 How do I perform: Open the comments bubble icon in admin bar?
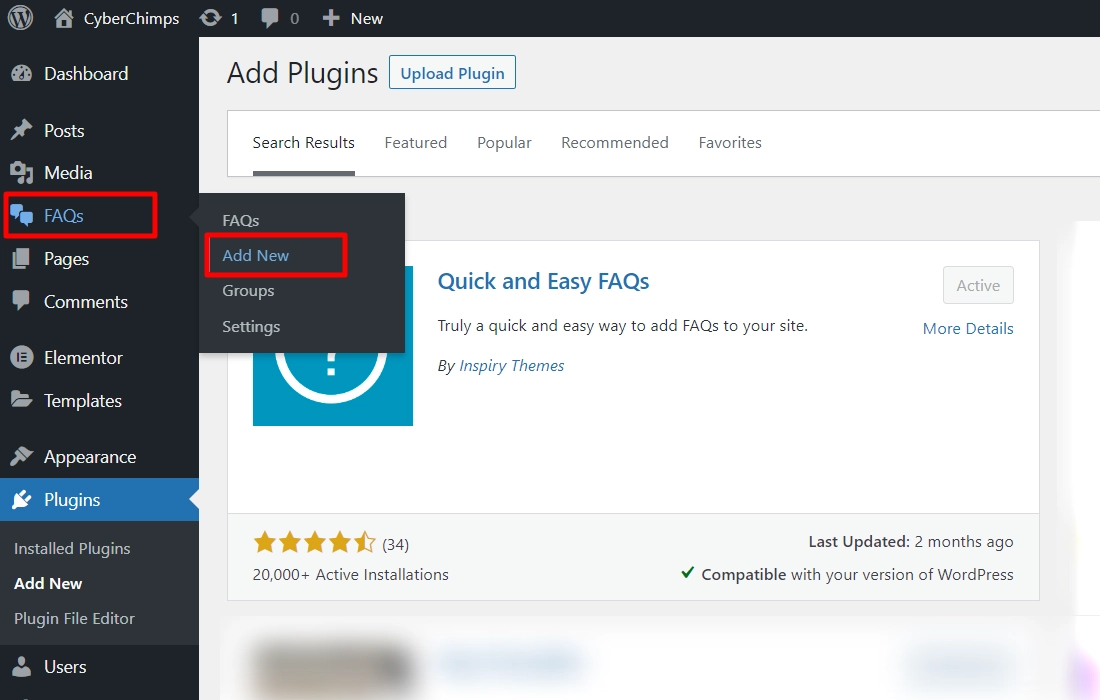(269, 18)
